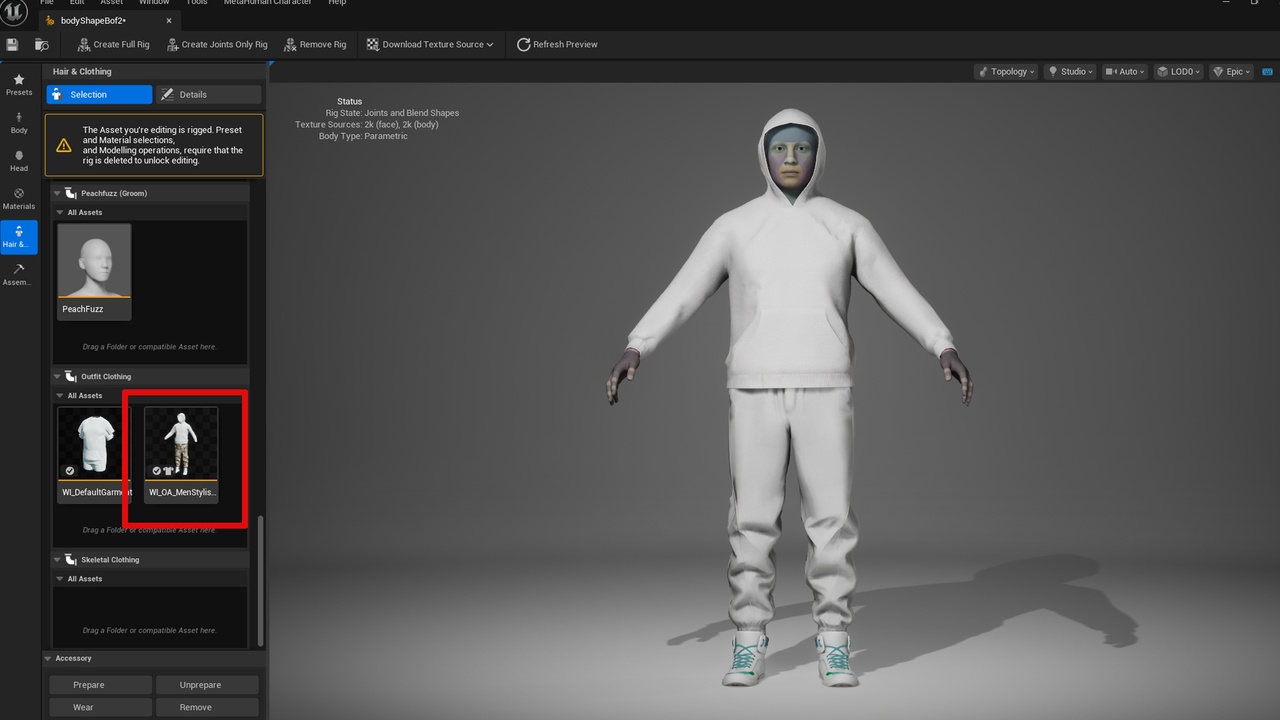Click the Rig State status text
This screenshot has width=1280, height=720.
pos(392,113)
